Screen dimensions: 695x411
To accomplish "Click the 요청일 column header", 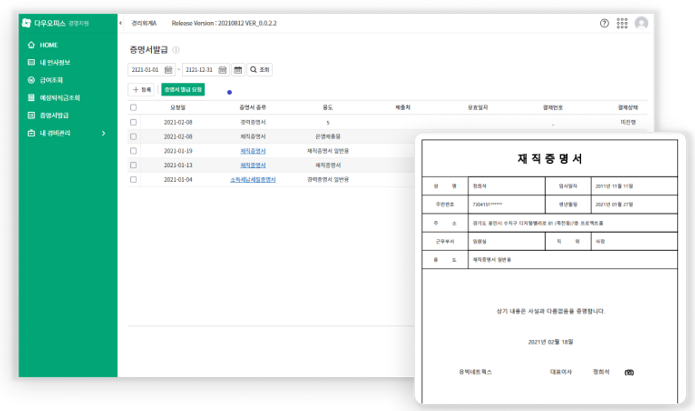I will (178, 107).
